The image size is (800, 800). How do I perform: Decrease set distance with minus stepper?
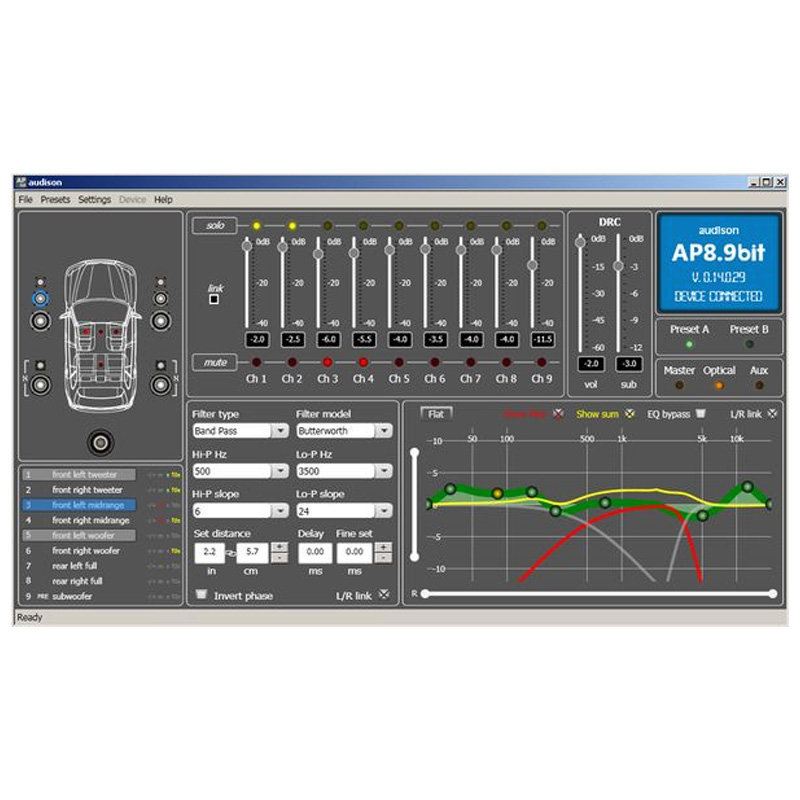(x=279, y=557)
